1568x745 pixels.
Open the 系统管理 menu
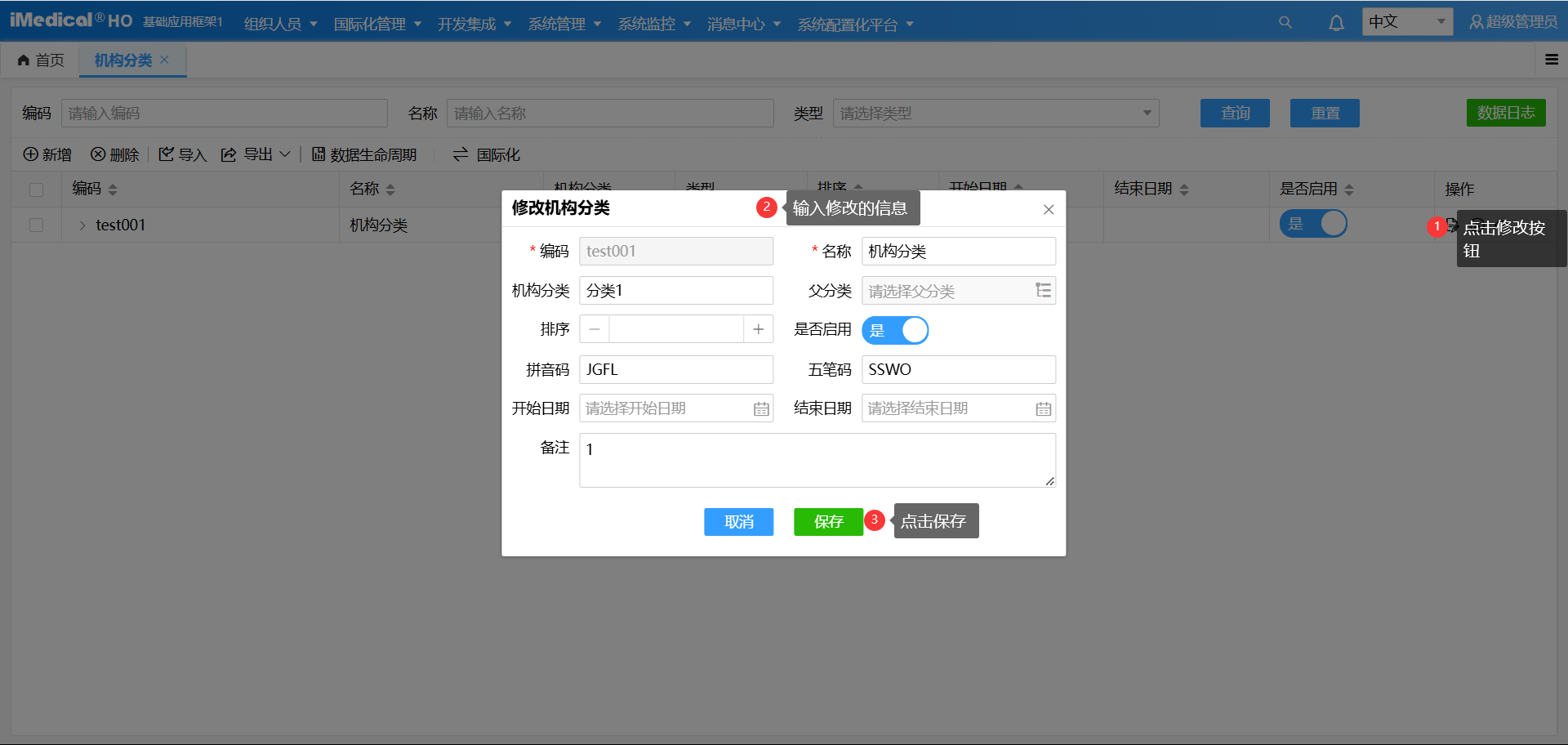[x=564, y=24]
